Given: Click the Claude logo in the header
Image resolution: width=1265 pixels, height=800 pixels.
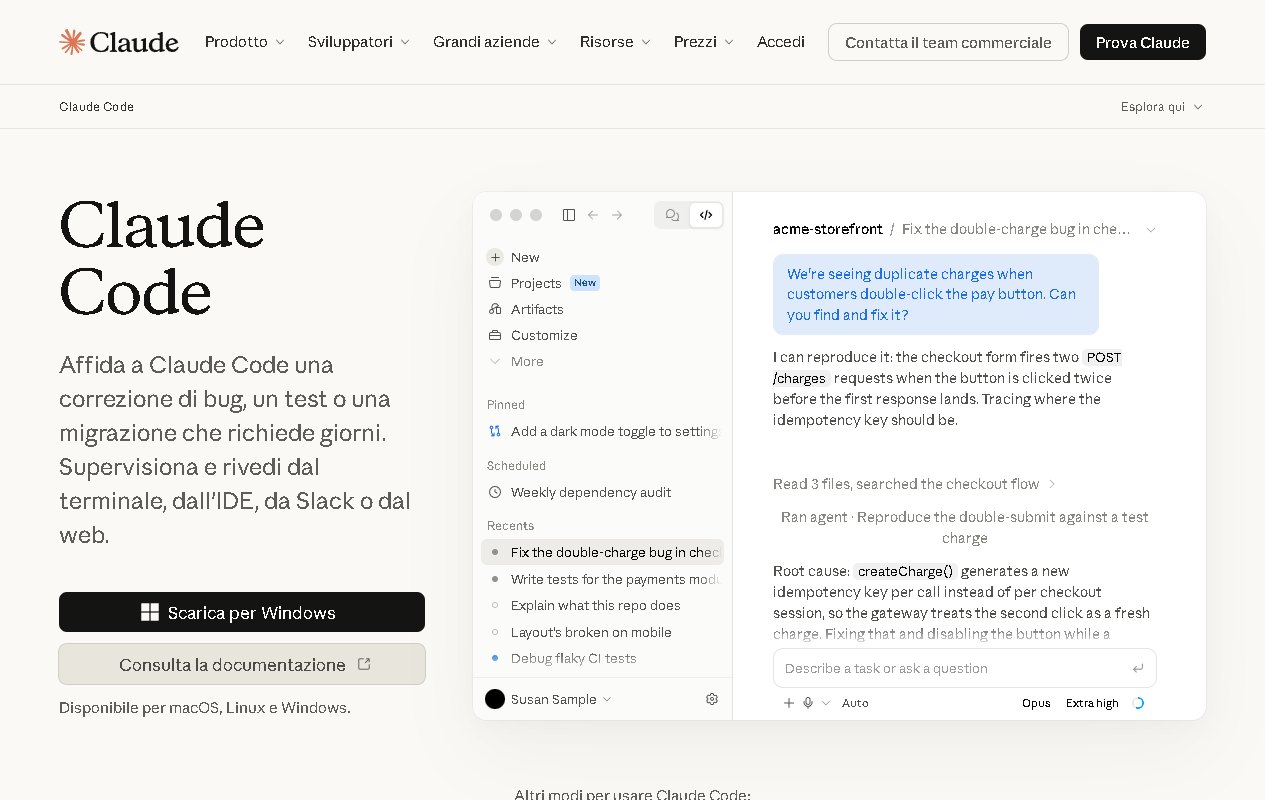Looking at the screenshot, I should [119, 42].
